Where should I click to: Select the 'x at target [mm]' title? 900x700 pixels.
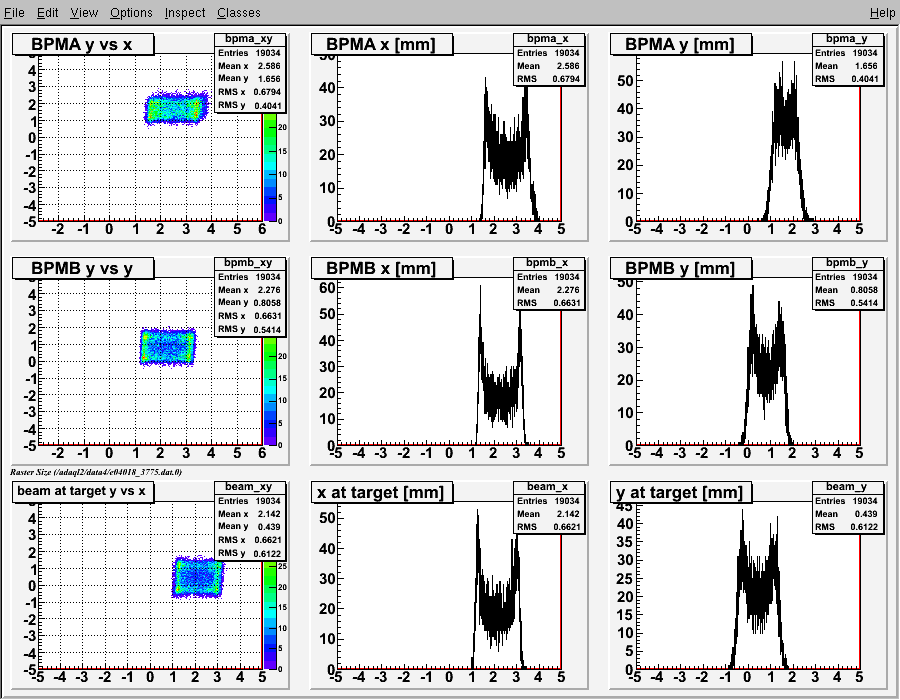[381, 492]
